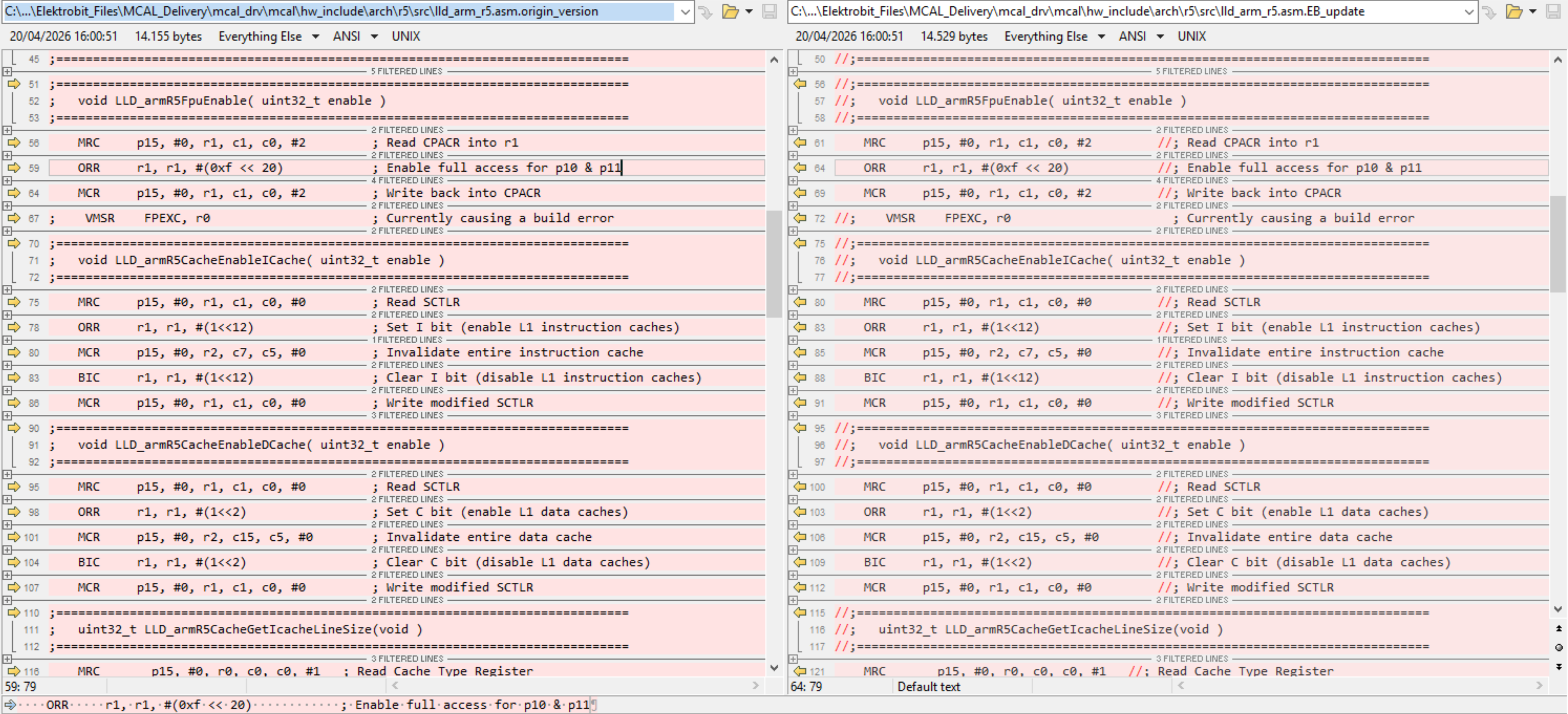Copy left line 101 Invalidate data cache rightward
Viewport: 1568px width, 714px height.
[x=13, y=537]
